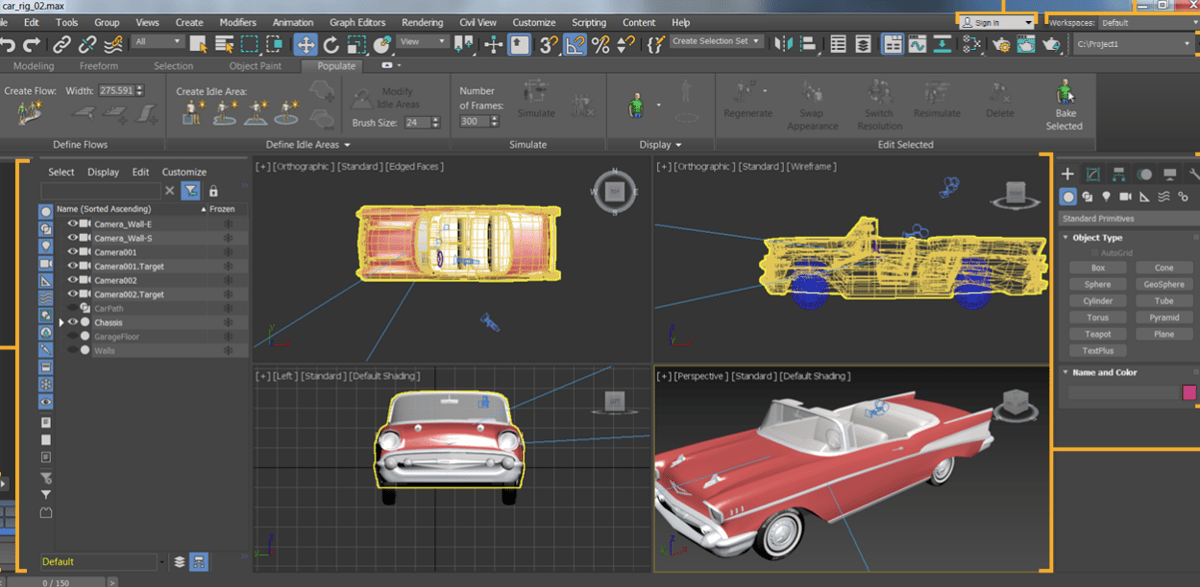The height and width of the screenshot is (587, 1200).
Task: Click the GeoSphere button
Action: (1164, 284)
